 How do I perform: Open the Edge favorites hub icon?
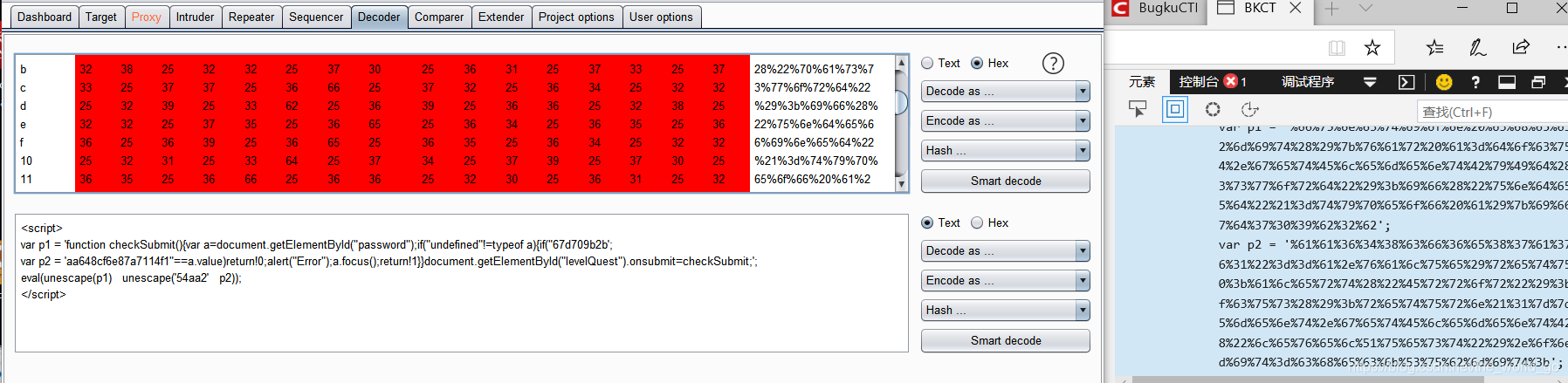point(1434,47)
